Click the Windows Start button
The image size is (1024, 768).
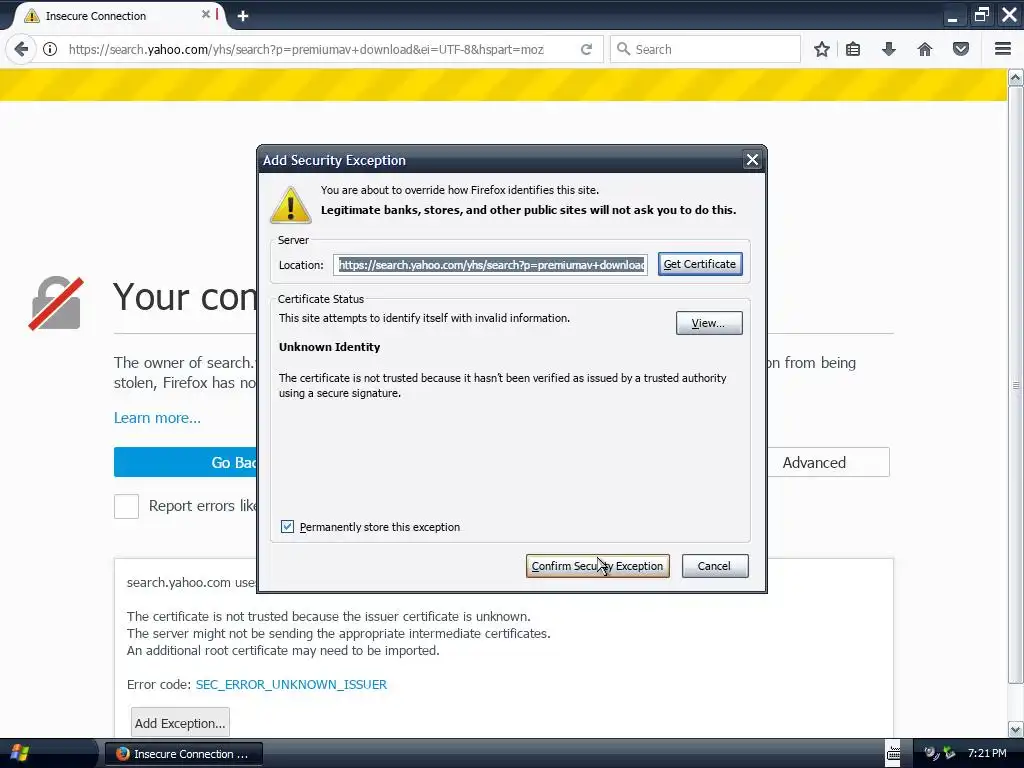tap(20, 753)
